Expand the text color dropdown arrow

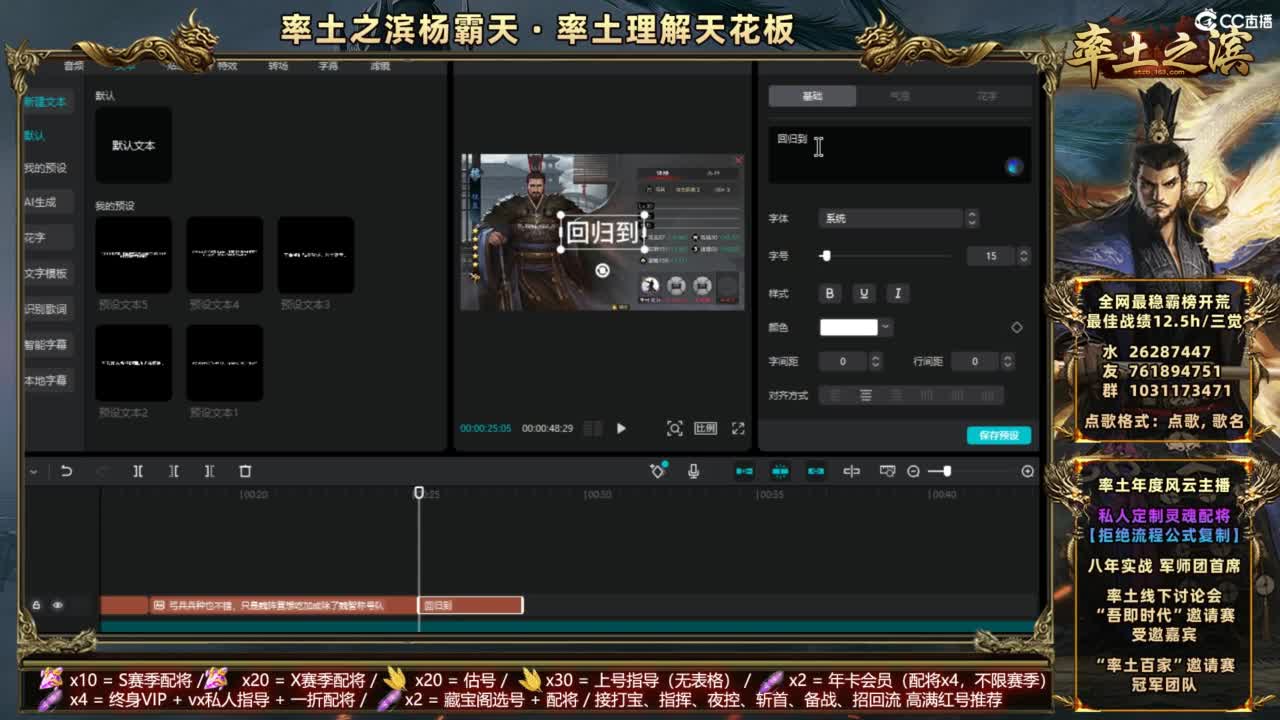point(886,327)
